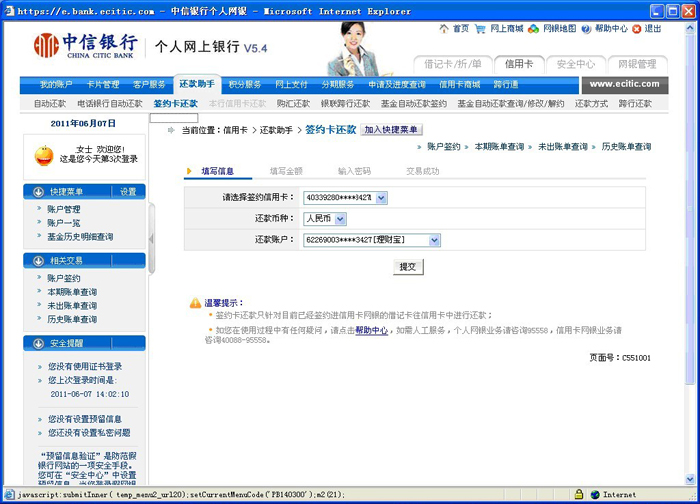Screen dimensions: 700x504
Task: Click 设置 in the quick menu header
Action: (128, 191)
